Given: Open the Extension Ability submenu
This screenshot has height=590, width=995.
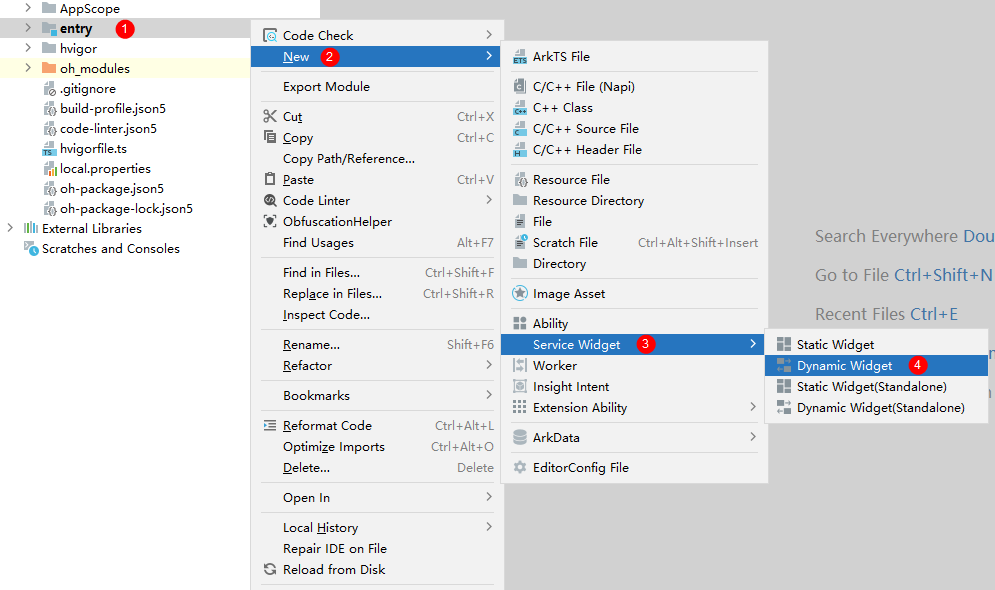Looking at the screenshot, I should point(580,408).
